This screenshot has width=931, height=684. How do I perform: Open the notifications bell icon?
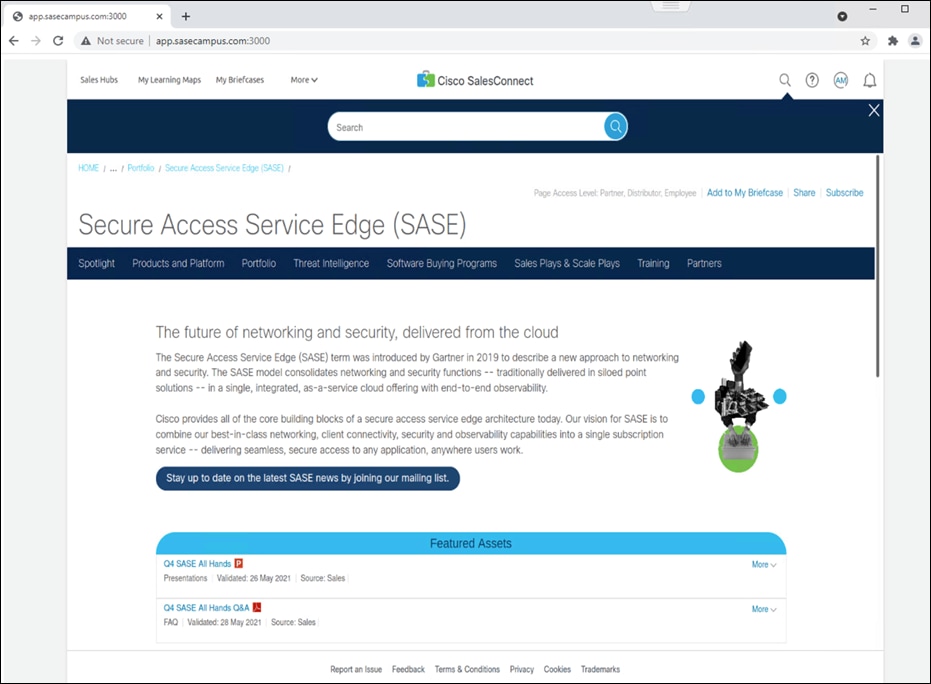870,80
